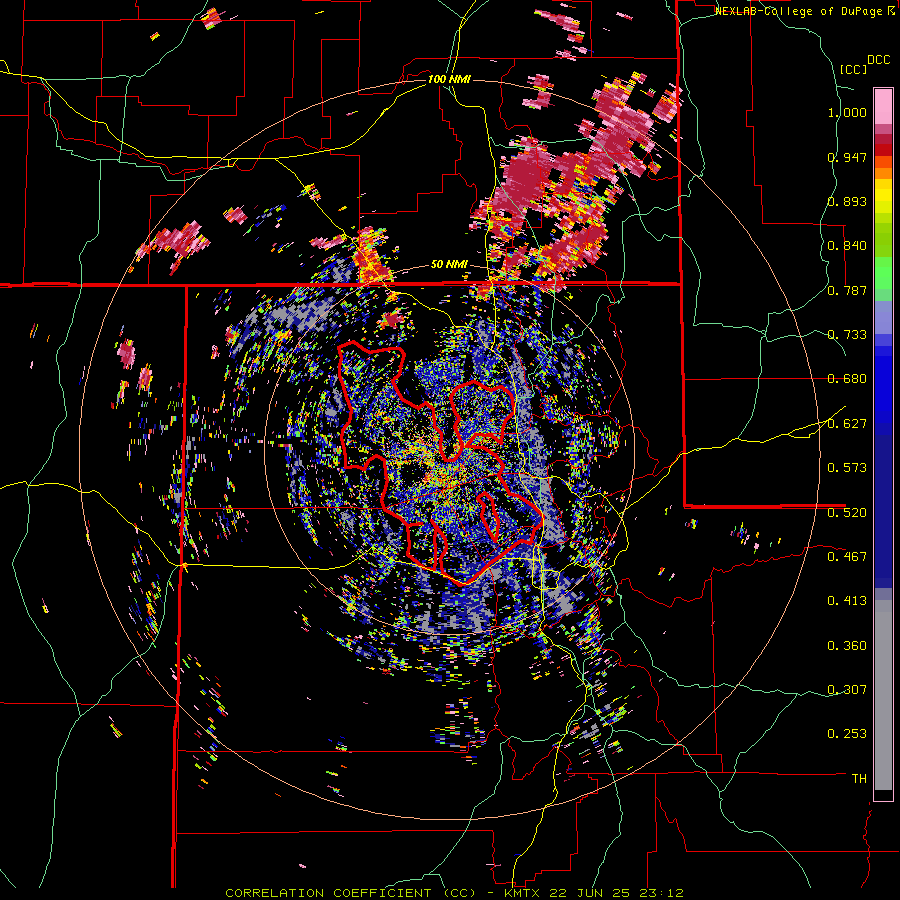Click the "0.467" scale value

pos(847,557)
